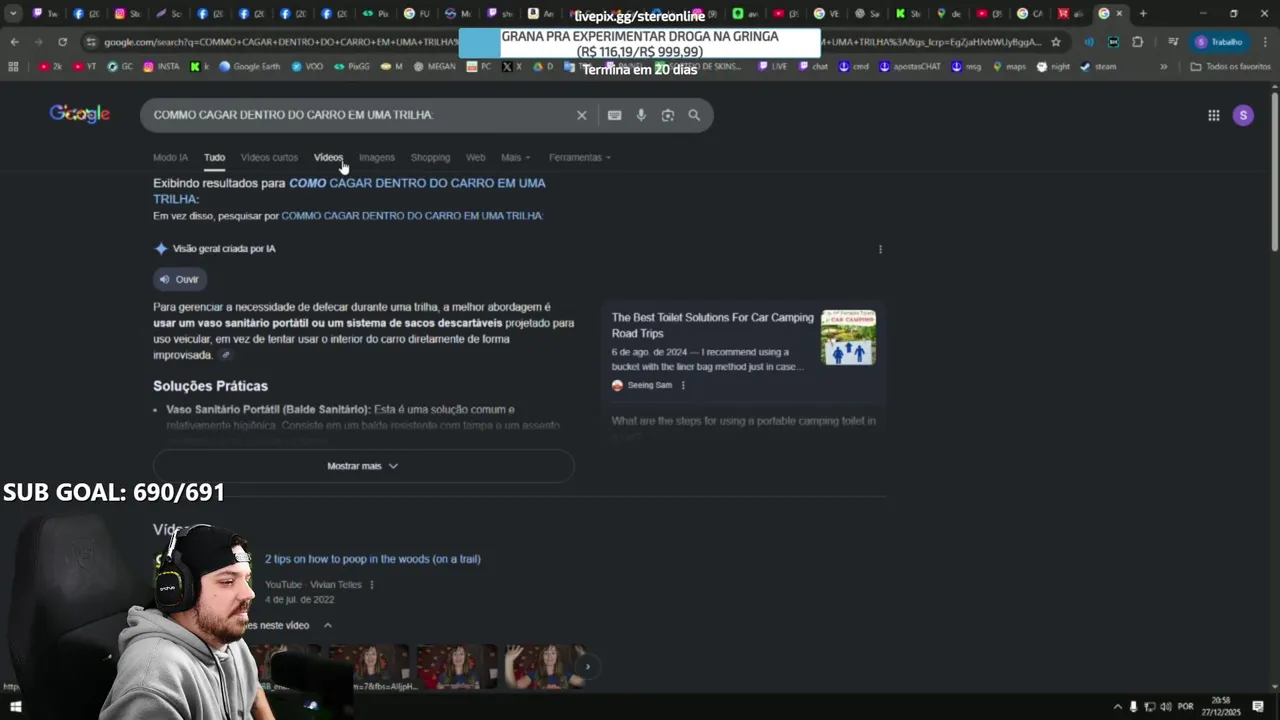
Task: Open the apostasCHAT bookmark
Action: (x=910, y=67)
